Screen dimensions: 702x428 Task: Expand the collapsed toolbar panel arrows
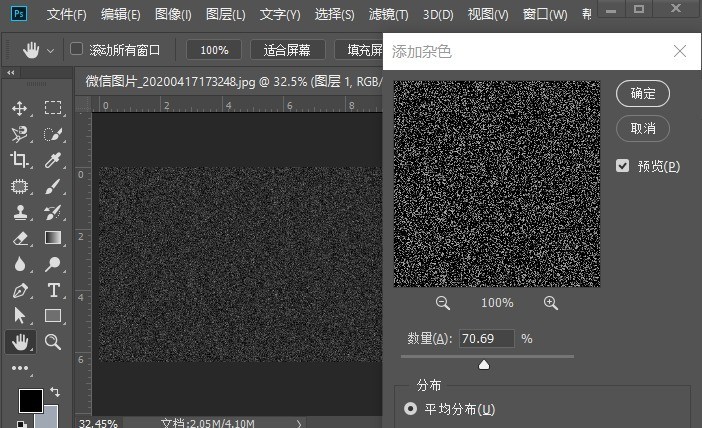(x=11, y=73)
